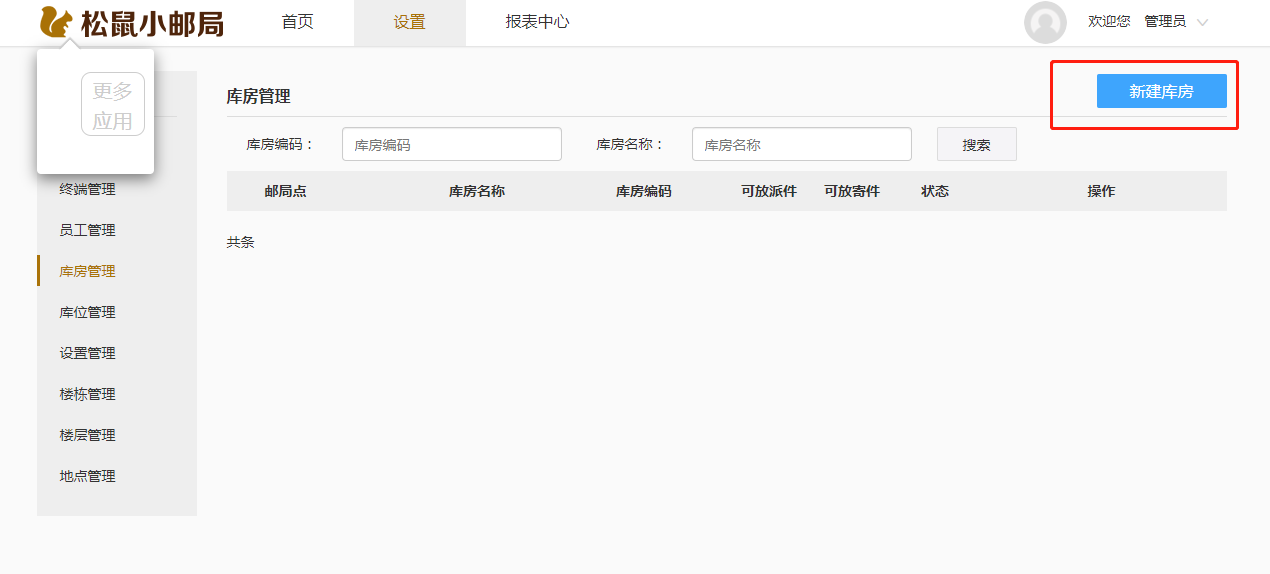This screenshot has width=1270, height=574.
Task: Click the 可放派件 column header
Action: tap(769, 191)
